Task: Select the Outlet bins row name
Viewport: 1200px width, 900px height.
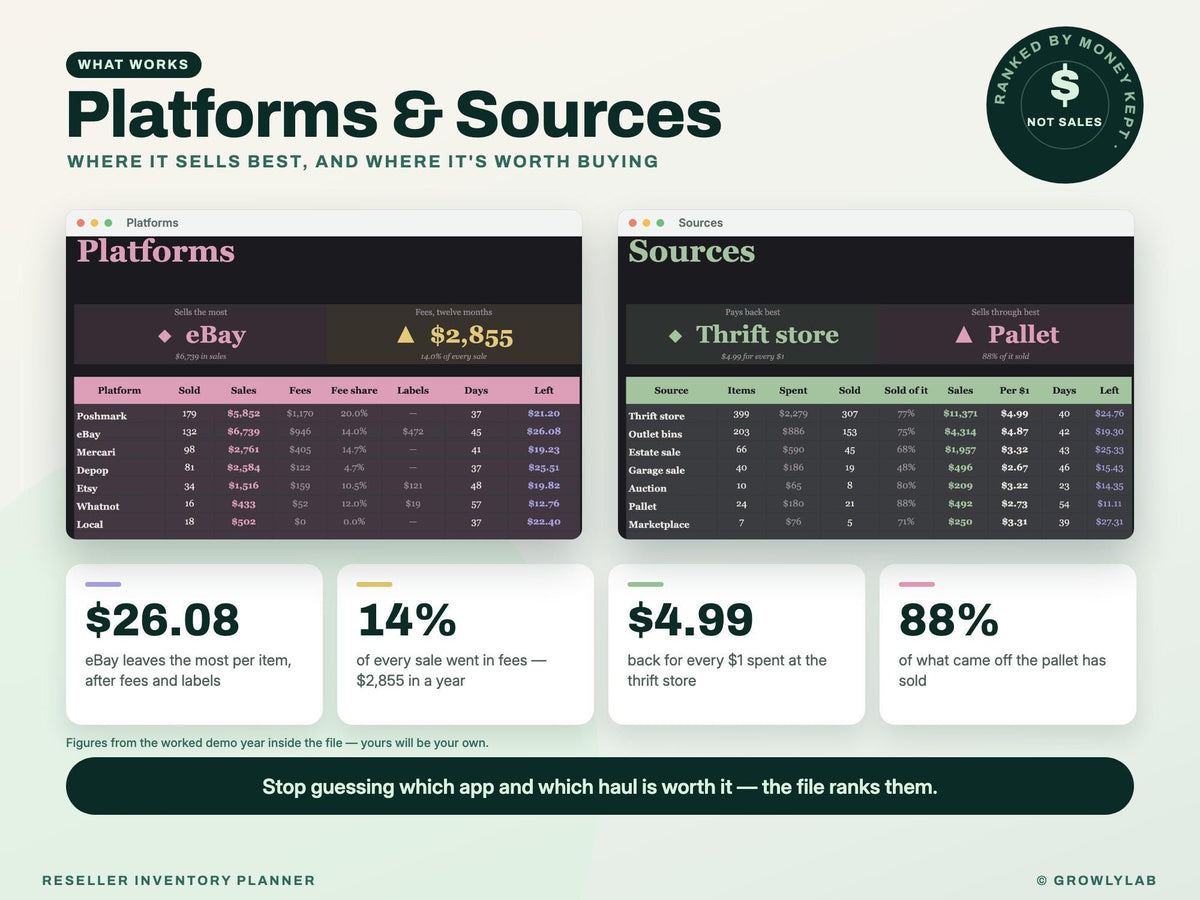Action: [x=655, y=434]
